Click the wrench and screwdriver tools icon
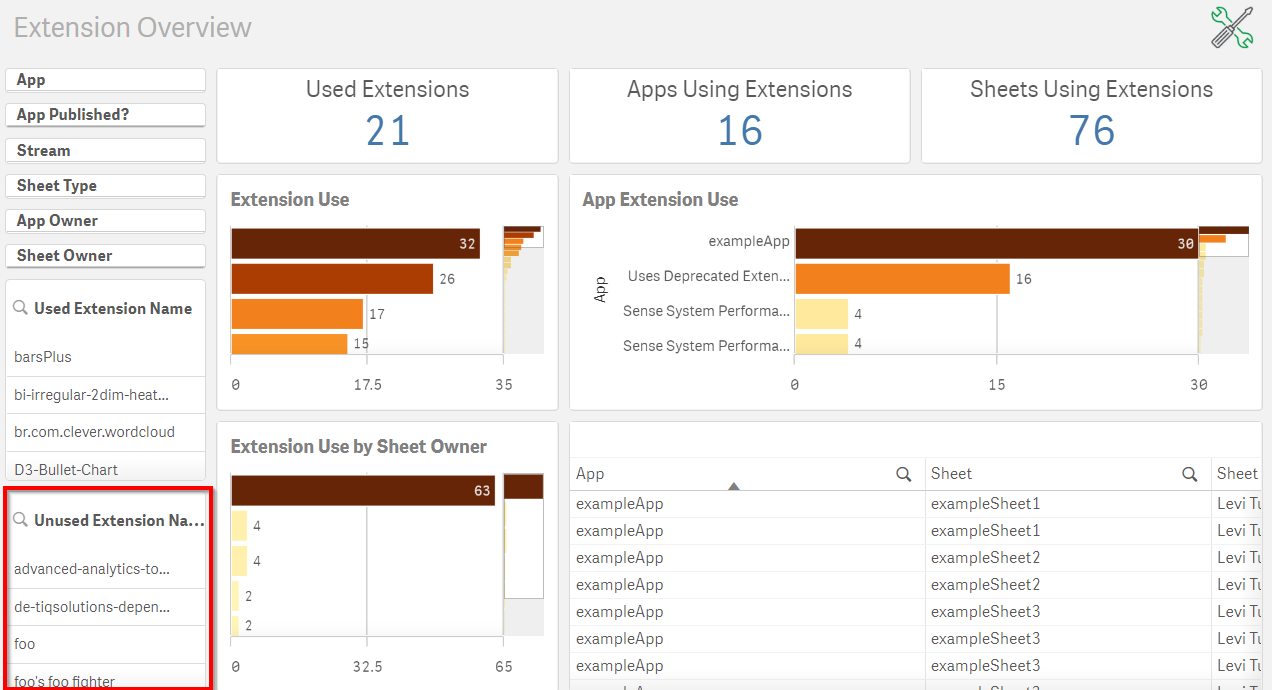 (x=1231, y=27)
